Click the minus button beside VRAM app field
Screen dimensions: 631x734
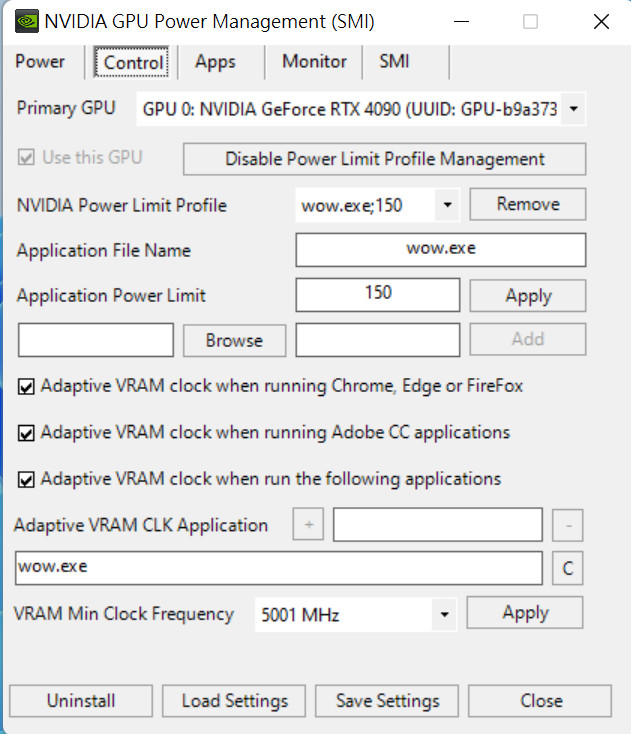pos(568,525)
